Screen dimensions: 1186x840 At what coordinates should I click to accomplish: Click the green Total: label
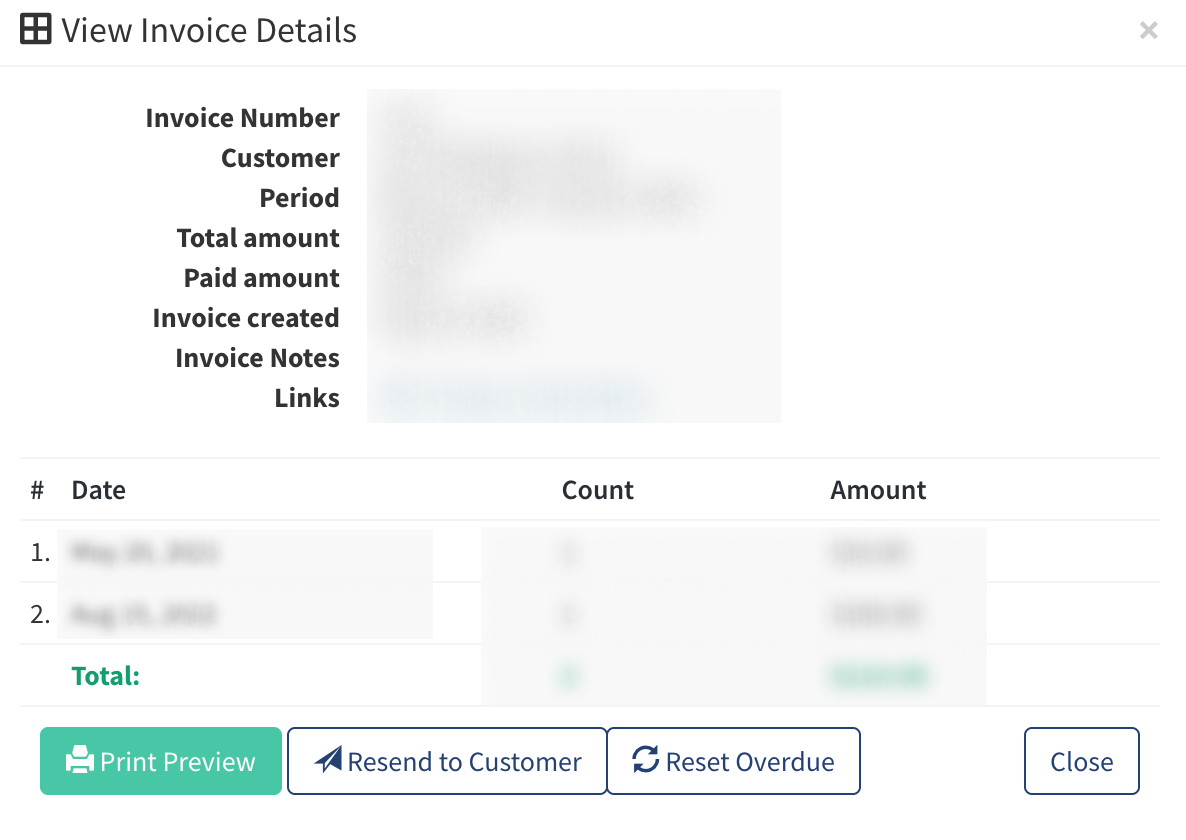[x=106, y=676]
